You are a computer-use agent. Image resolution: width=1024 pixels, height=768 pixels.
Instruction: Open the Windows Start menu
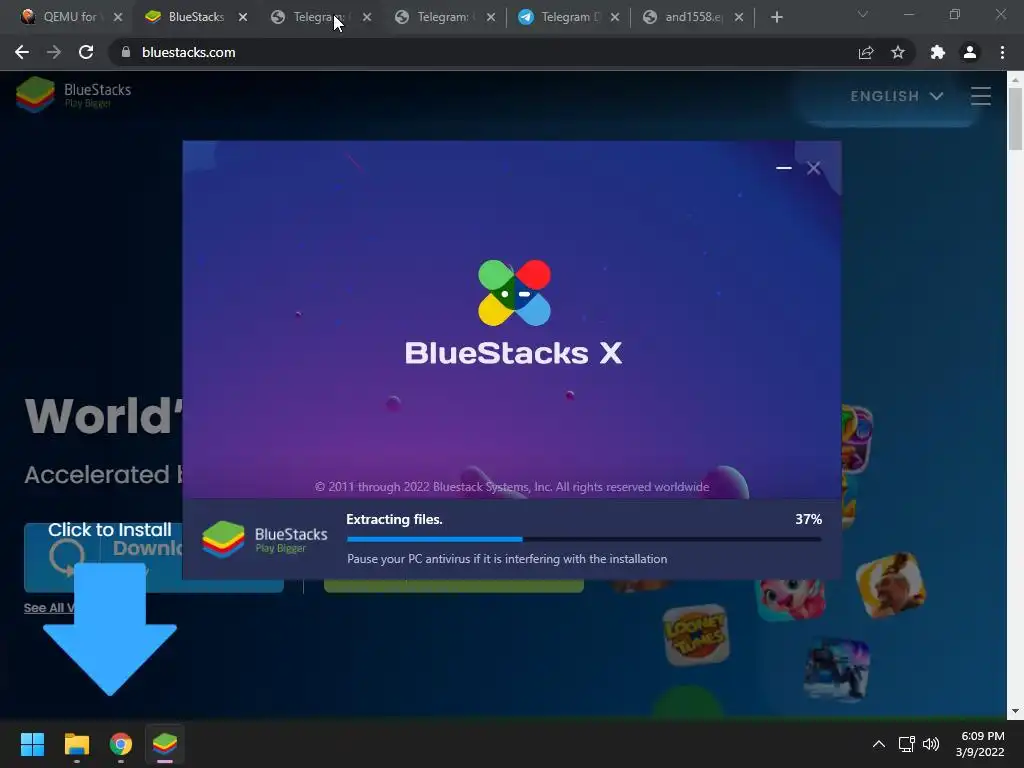(32, 744)
